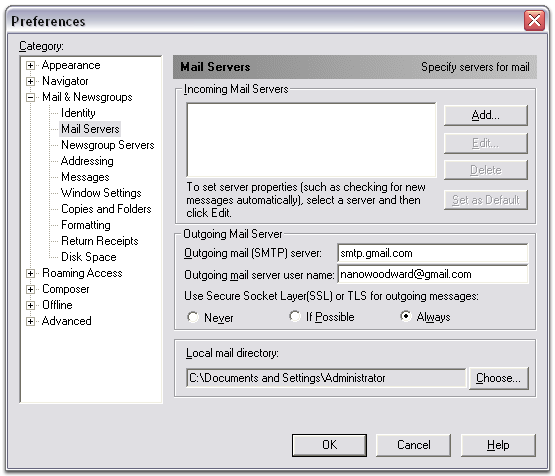Click Choose... for local mail directory
Image resolution: width=555 pixels, height=476 pixels.
click(498, 378)
